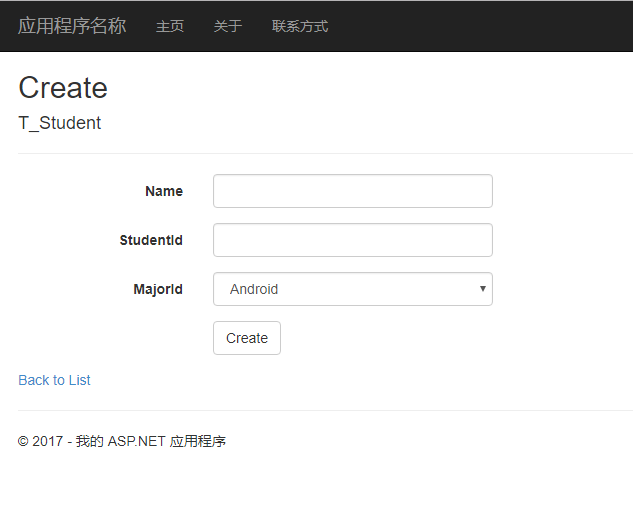
Task: Click the Name field label
Action: point(164,191)
